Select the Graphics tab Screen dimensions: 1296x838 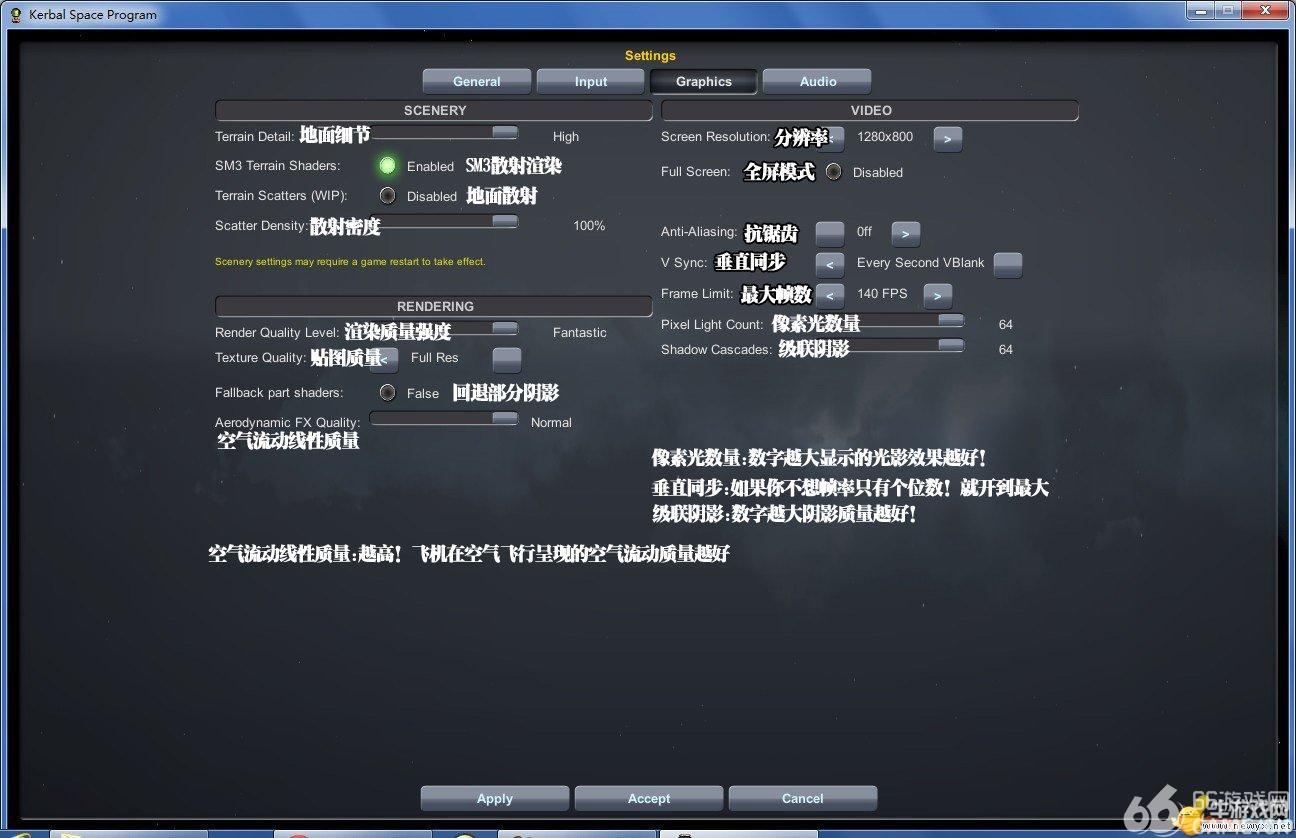[x=703, y=81]
